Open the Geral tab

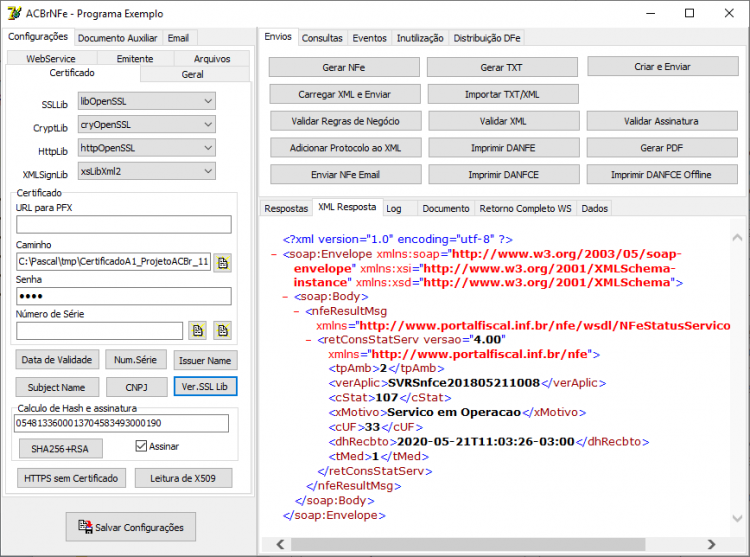coord(192,74)
